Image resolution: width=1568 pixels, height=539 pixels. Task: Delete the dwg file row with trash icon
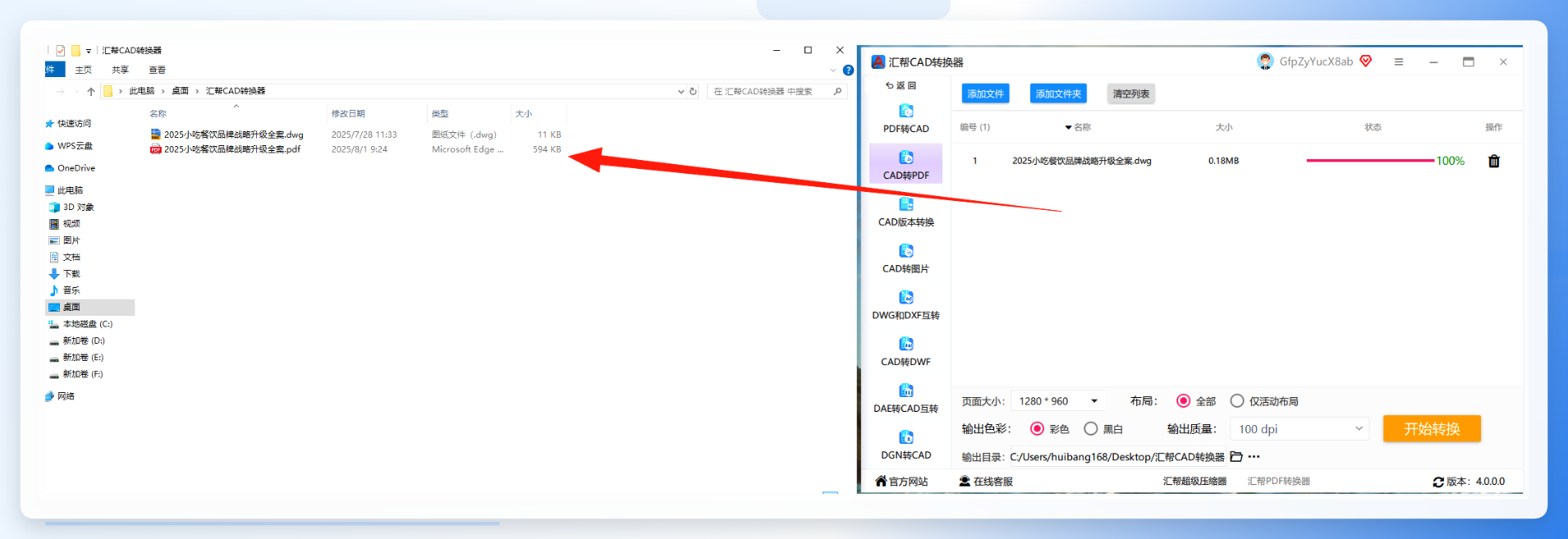pyautogui.click(x=1494, y=161)
